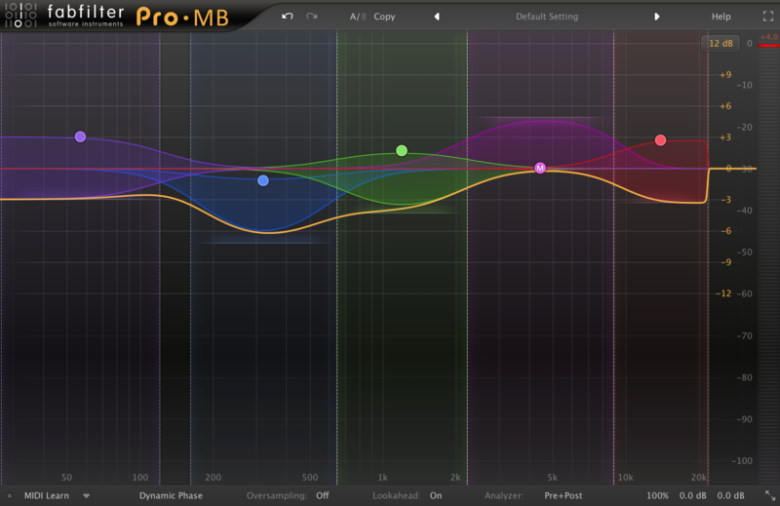Toggle the A/B comparison state
Image resolution: width=780 pixels, height=506 pixels.
point(358,16)
